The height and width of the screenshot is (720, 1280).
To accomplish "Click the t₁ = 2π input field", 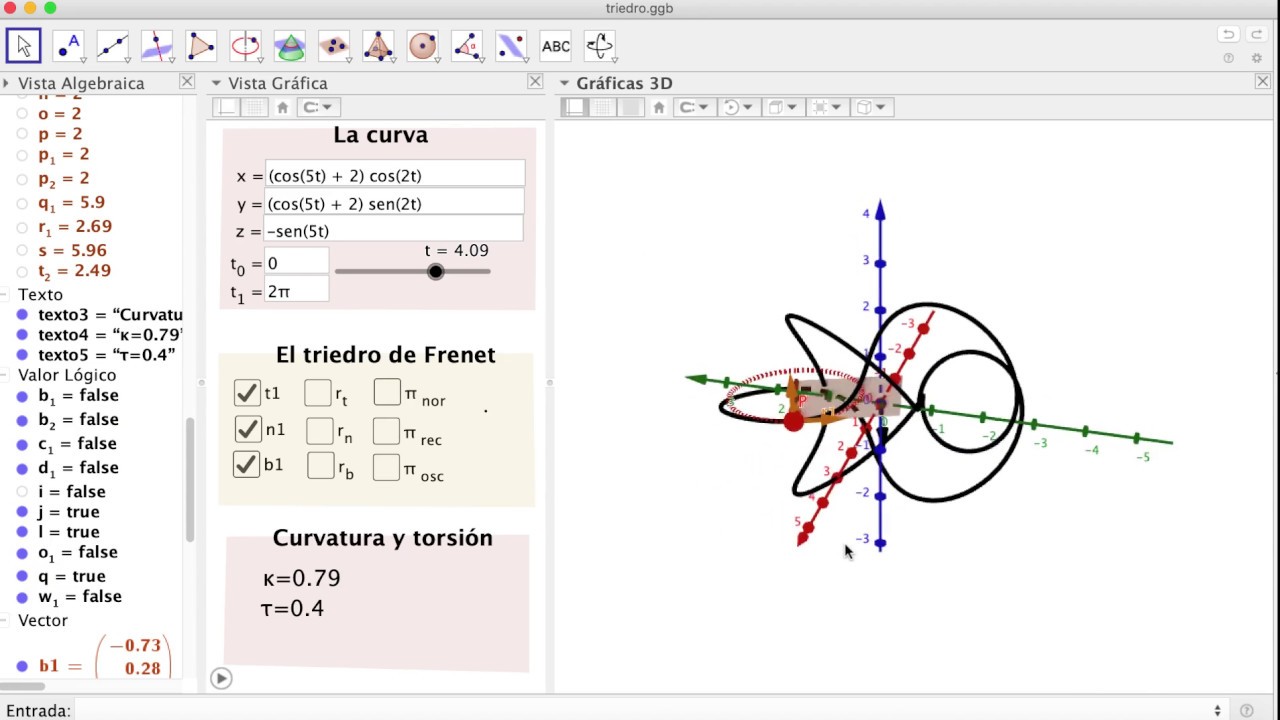I will click(296, 291).
